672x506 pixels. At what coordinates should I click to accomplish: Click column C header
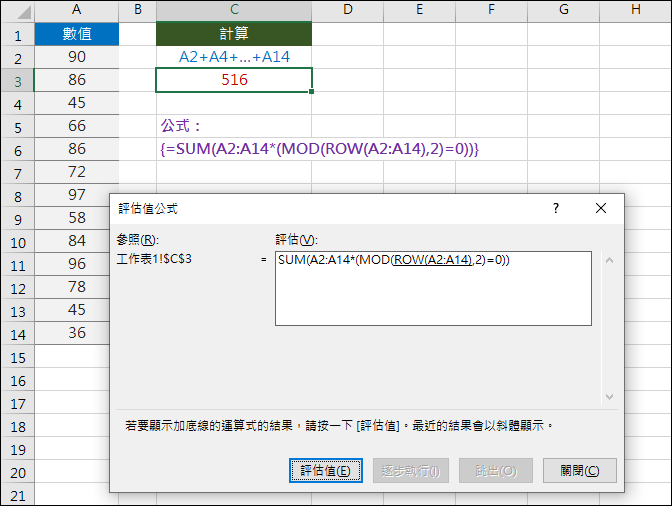234,10
